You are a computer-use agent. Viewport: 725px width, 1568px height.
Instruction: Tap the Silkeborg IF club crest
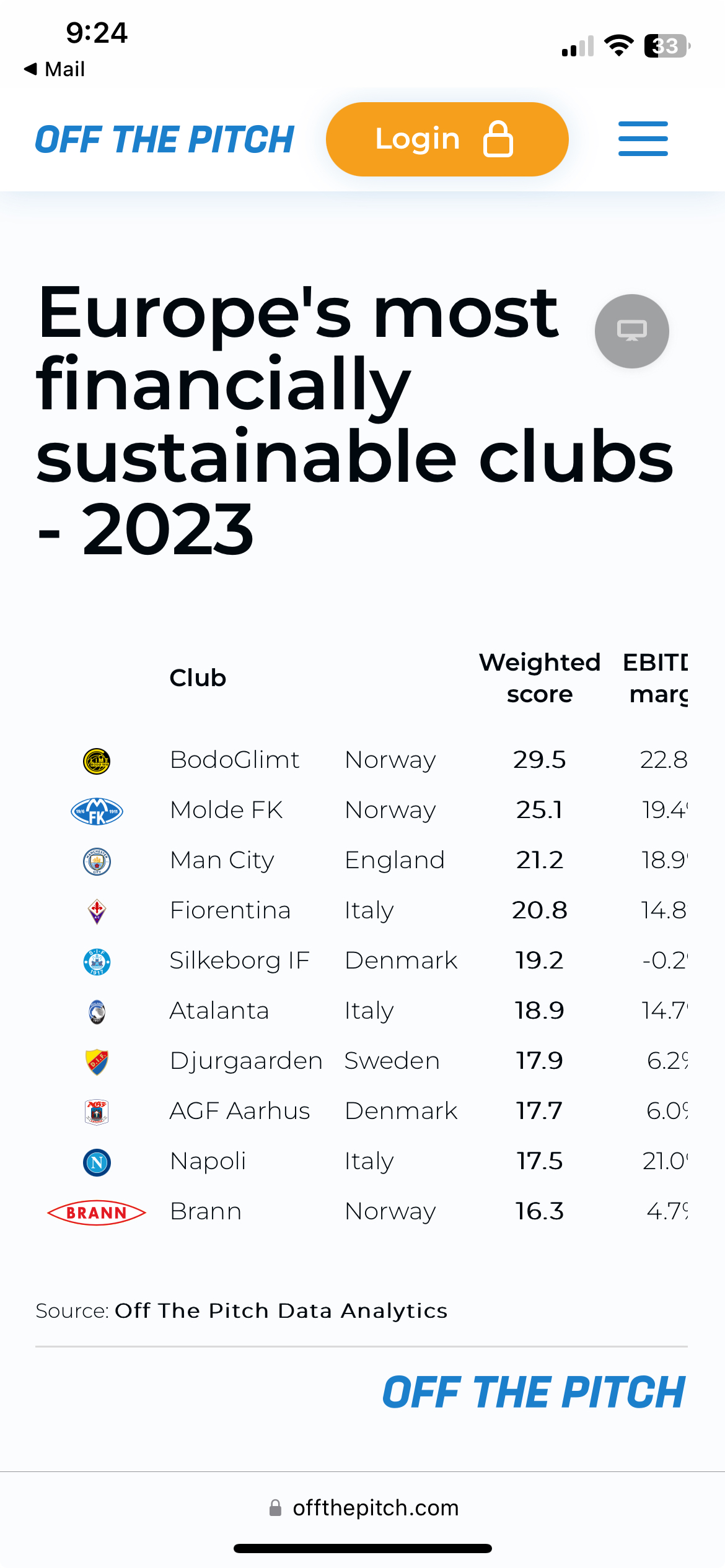point(97,961)
